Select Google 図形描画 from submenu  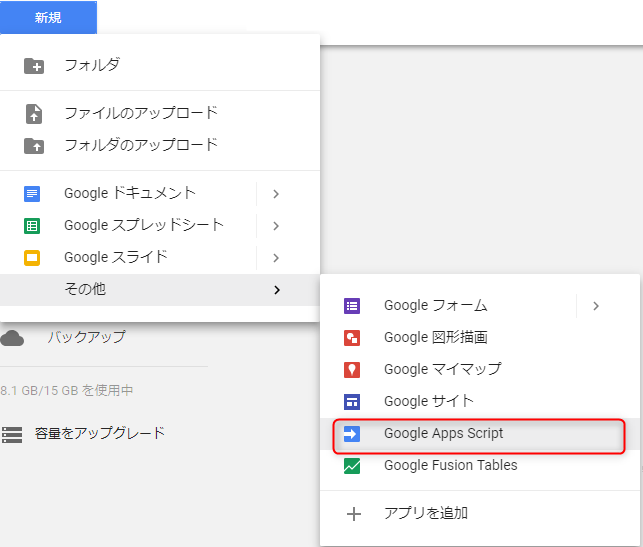pos(436,337)
